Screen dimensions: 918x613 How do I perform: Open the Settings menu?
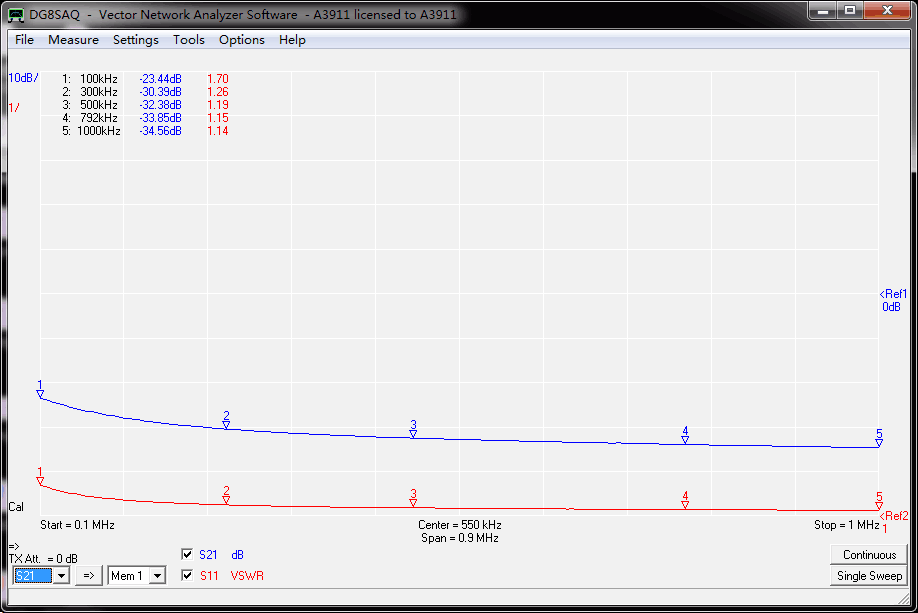tap(136, 40)
